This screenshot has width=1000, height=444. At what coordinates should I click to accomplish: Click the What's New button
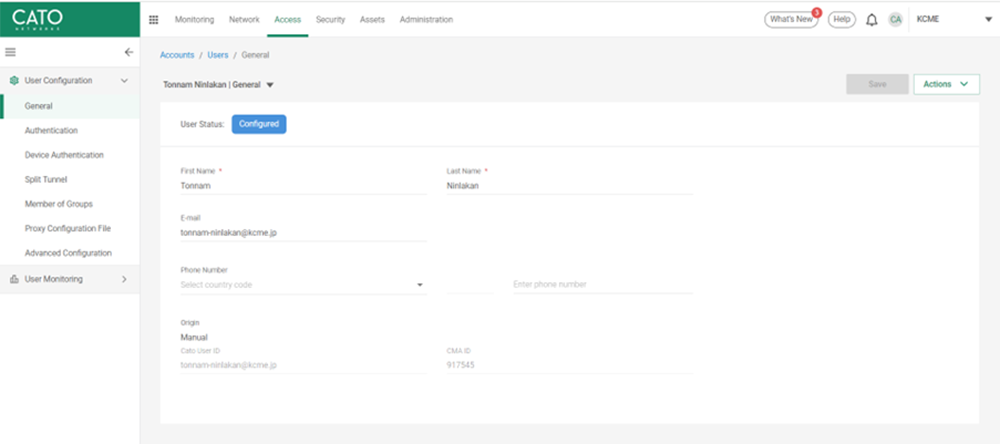791,20
